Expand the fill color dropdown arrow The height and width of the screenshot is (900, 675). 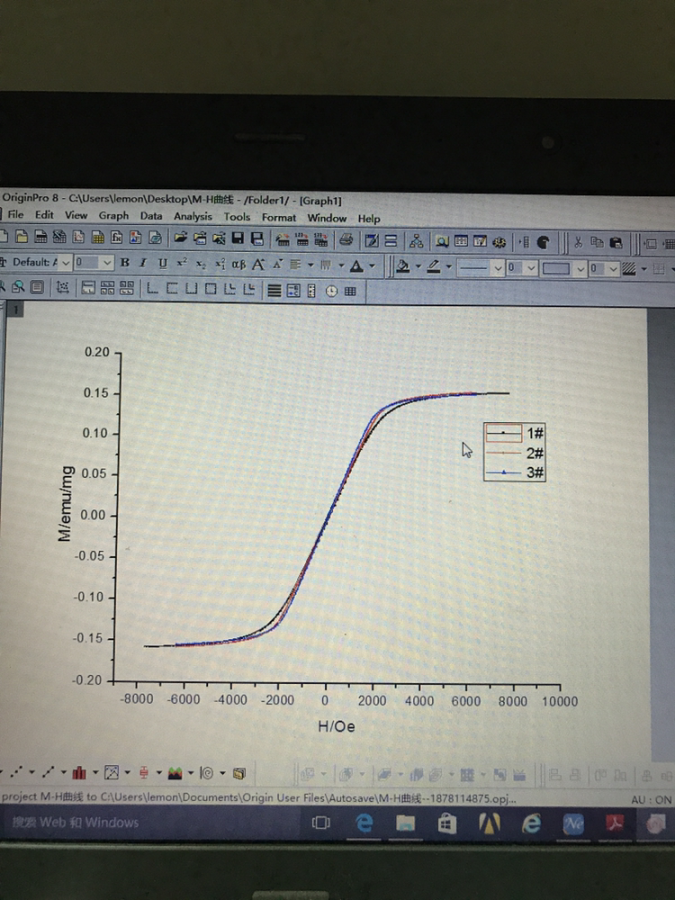tap(418, 267)
